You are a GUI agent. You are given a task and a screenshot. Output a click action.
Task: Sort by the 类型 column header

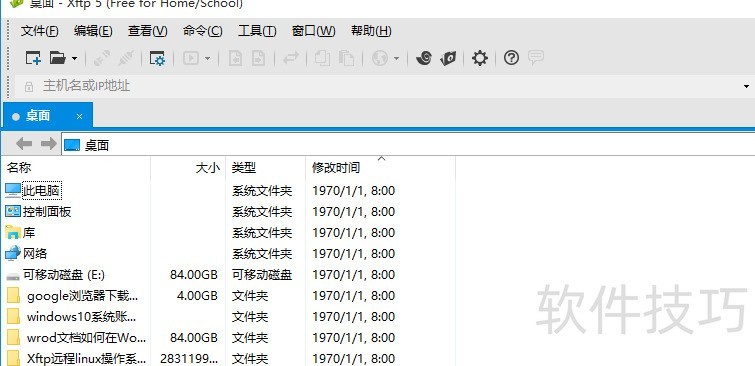click(265, 168)
